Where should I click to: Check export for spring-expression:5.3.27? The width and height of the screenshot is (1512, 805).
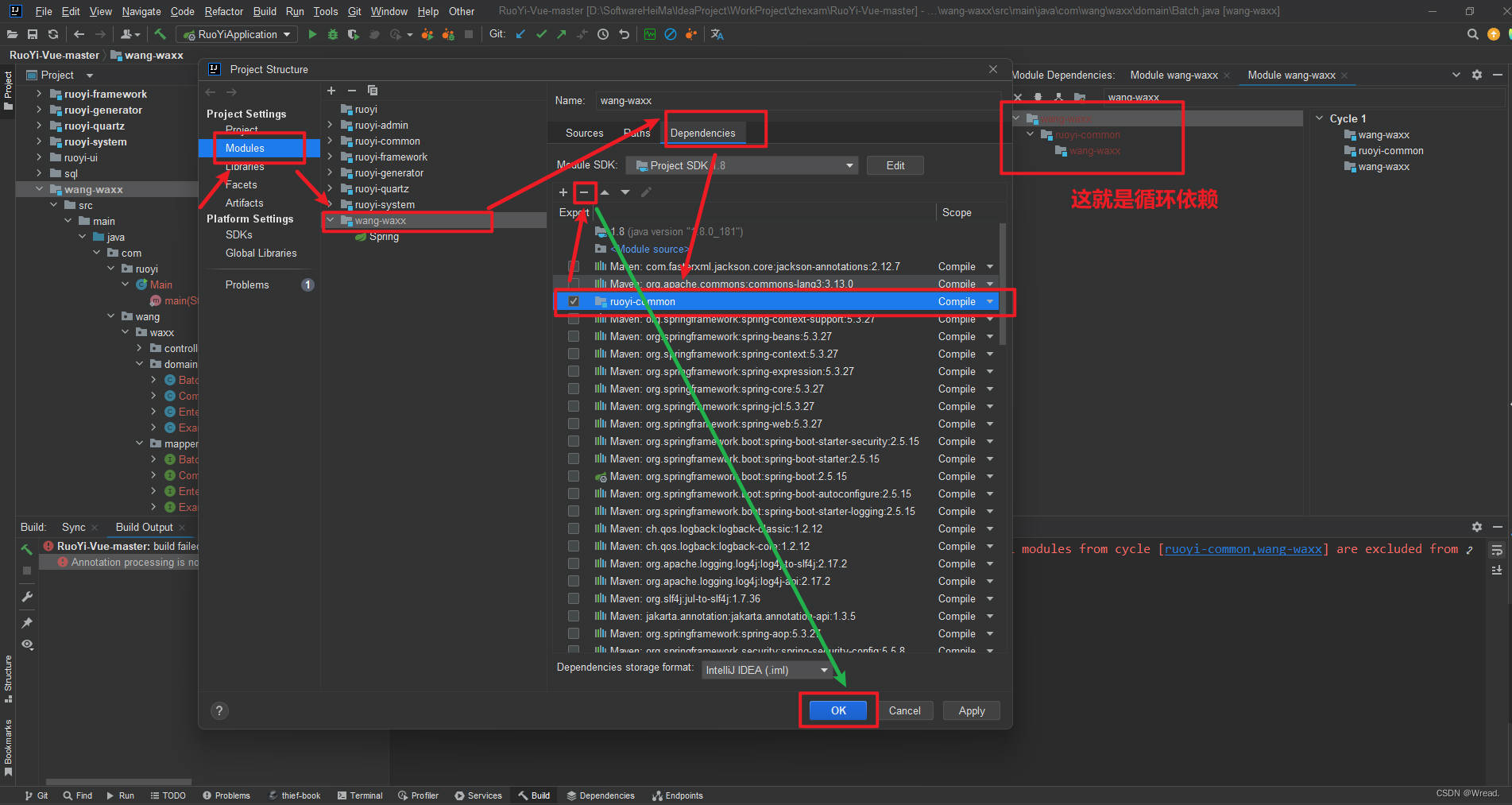(x=574, y=371)
